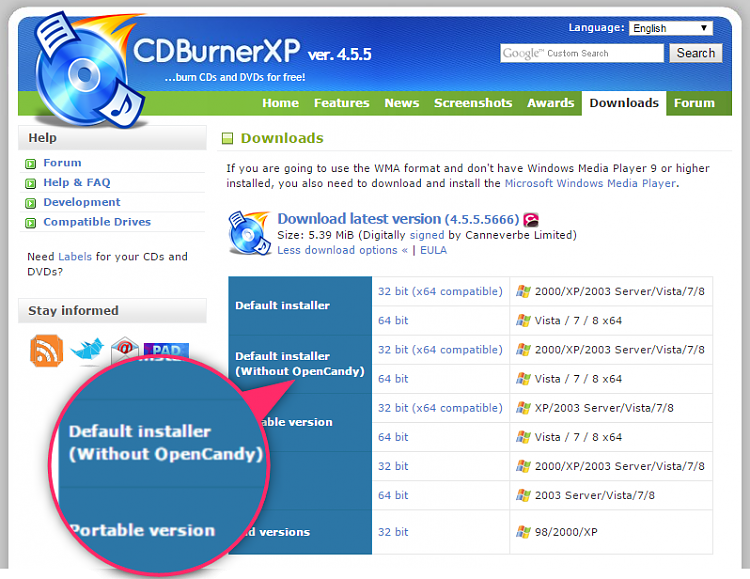Image resolution: width=750 pixels, height=579 pixels.
Task: Follow the Labels link in sidebar
Action: coord(75,256)
